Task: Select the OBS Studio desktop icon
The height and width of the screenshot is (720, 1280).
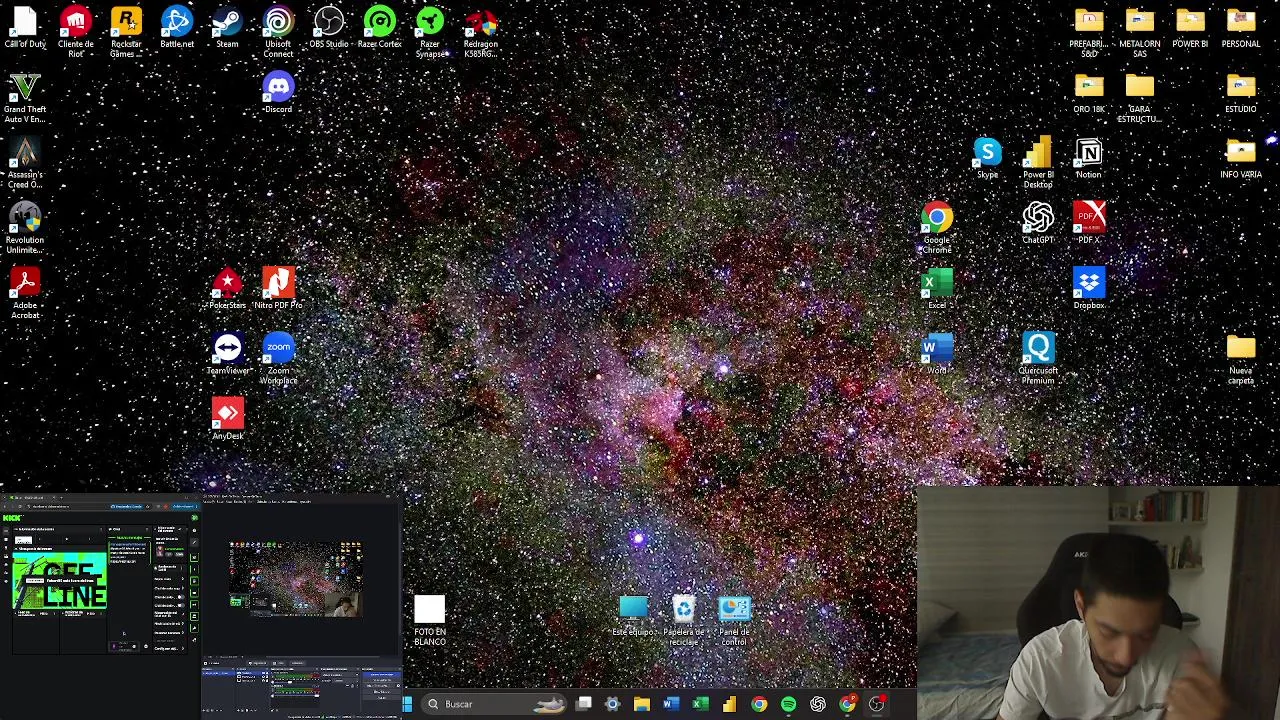Action: [x=329, y=29]
